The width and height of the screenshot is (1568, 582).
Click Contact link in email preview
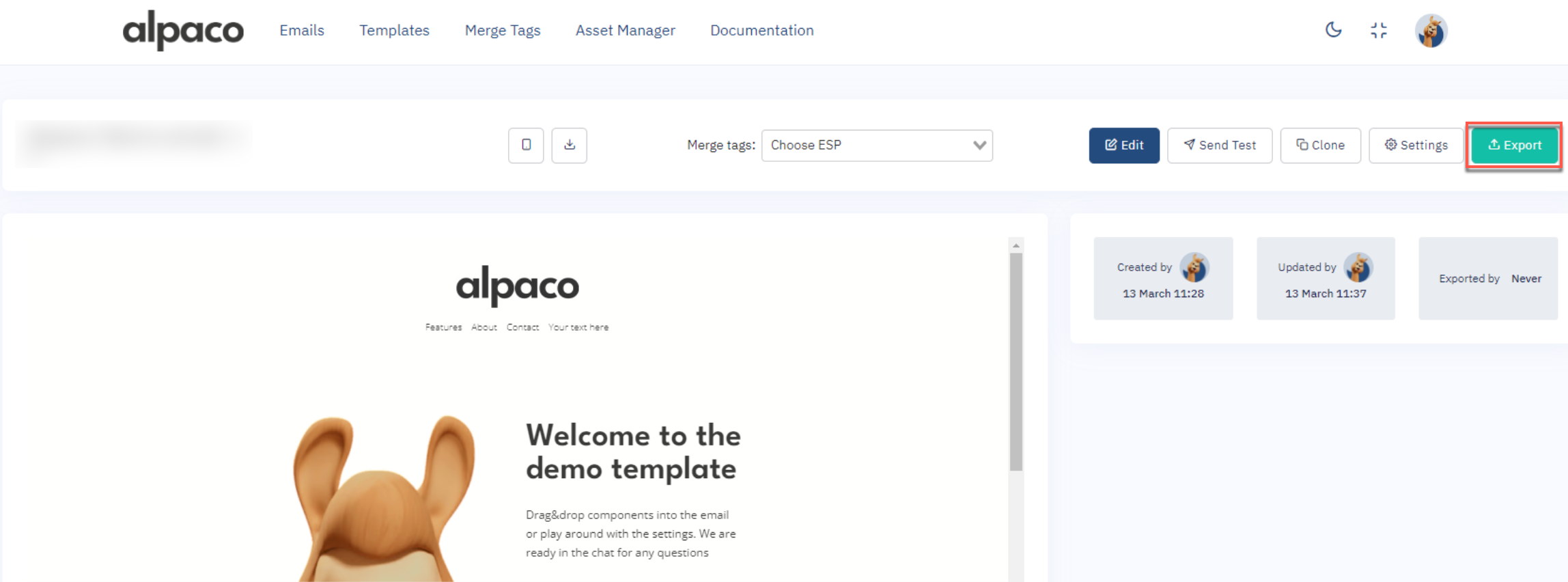point(522,327)
